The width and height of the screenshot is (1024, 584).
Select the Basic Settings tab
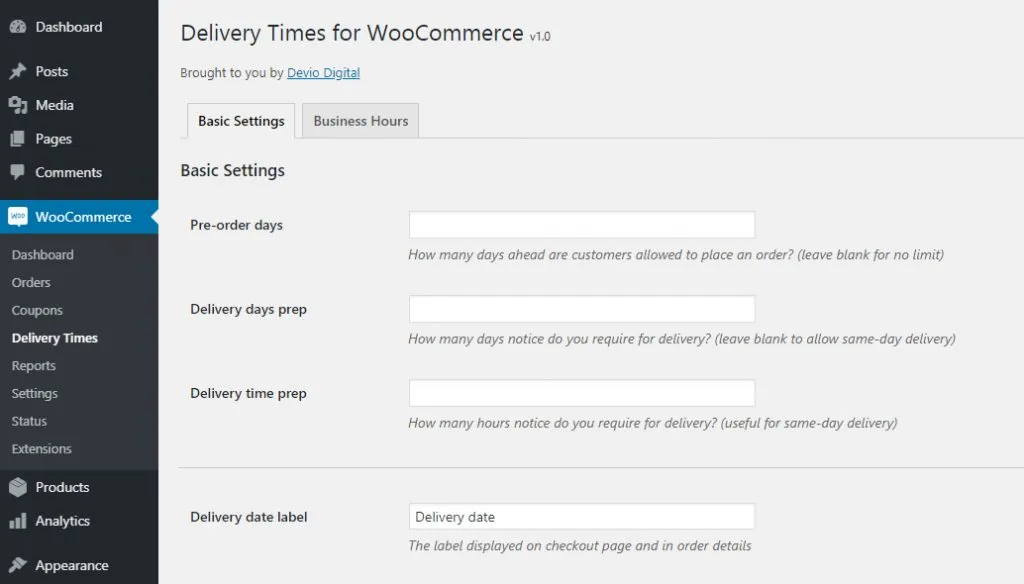pos(241,121)
